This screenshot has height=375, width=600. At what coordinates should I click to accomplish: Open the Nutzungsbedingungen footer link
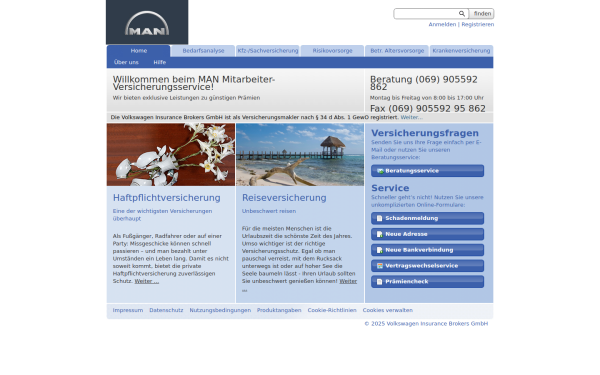click(220, 310)
